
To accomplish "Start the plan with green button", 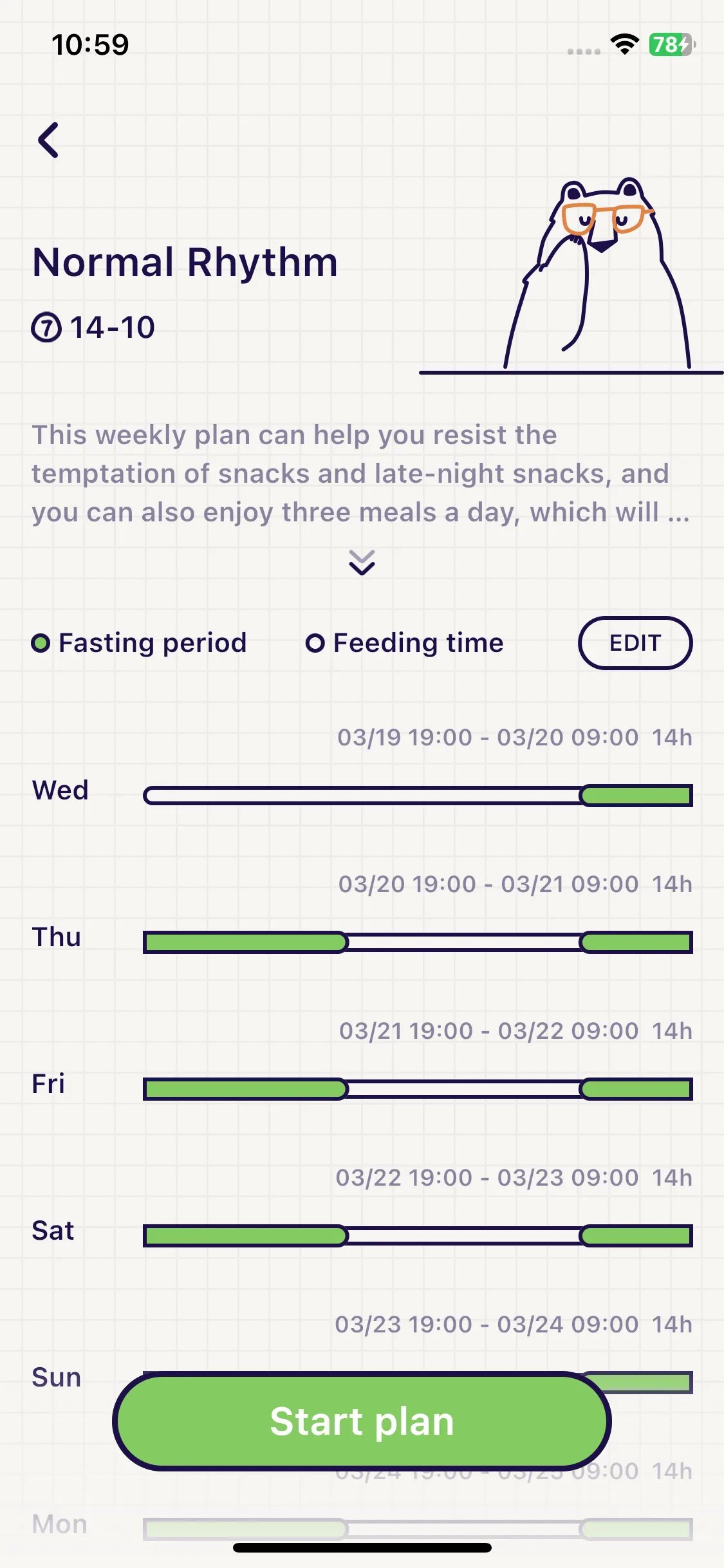I will point(362,1421).
